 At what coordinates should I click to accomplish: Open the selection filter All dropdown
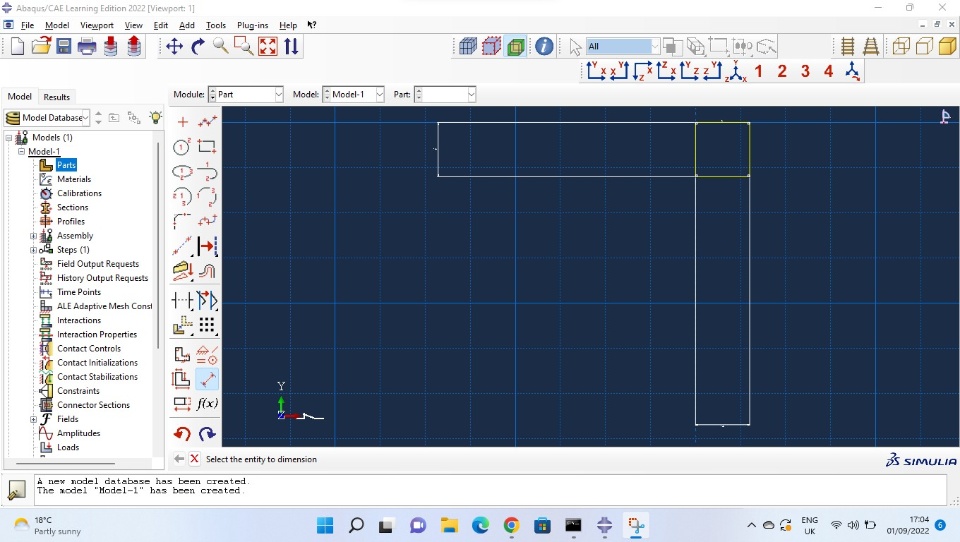pyautogui.click(x=623, y=47)
